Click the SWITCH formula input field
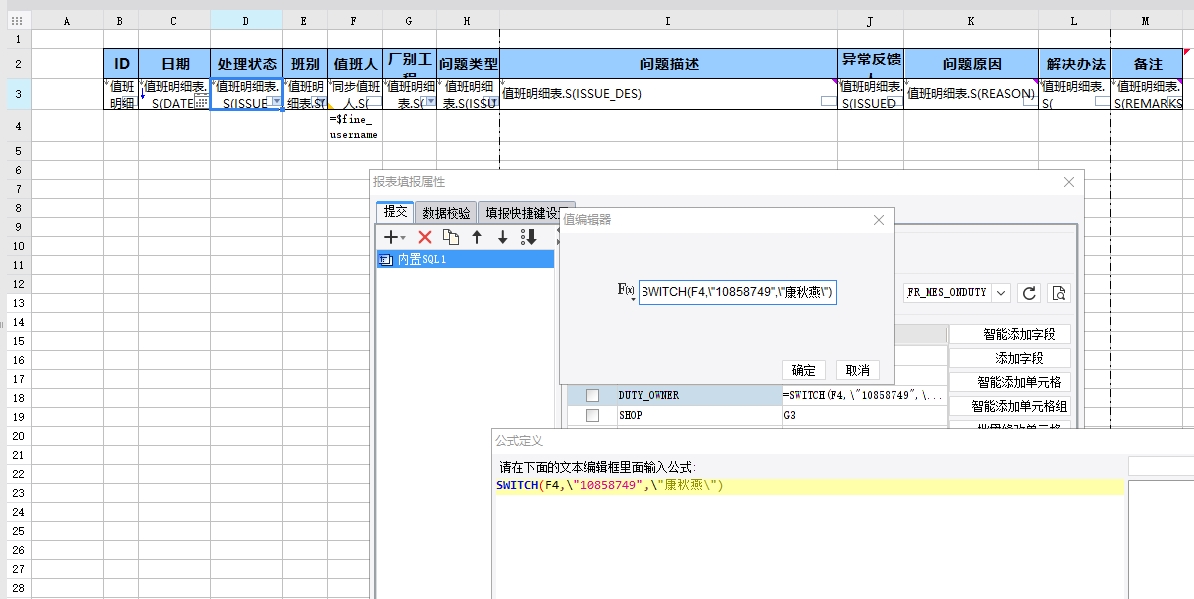1194x599 pixels. pyautogui.click(x=737, y=292)
